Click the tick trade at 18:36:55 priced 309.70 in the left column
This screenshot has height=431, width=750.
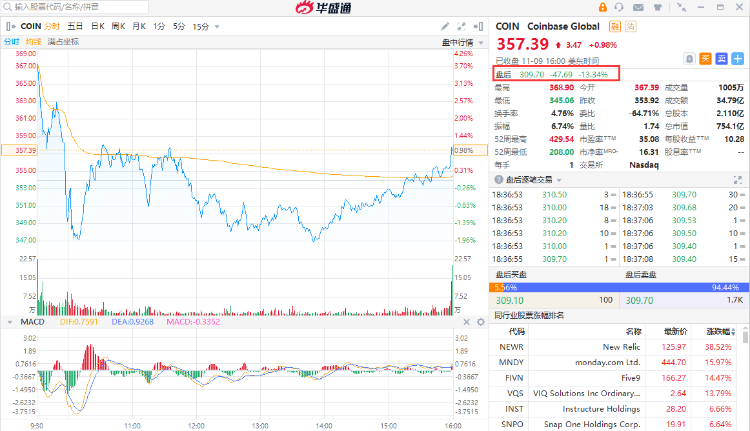(553, 259)
